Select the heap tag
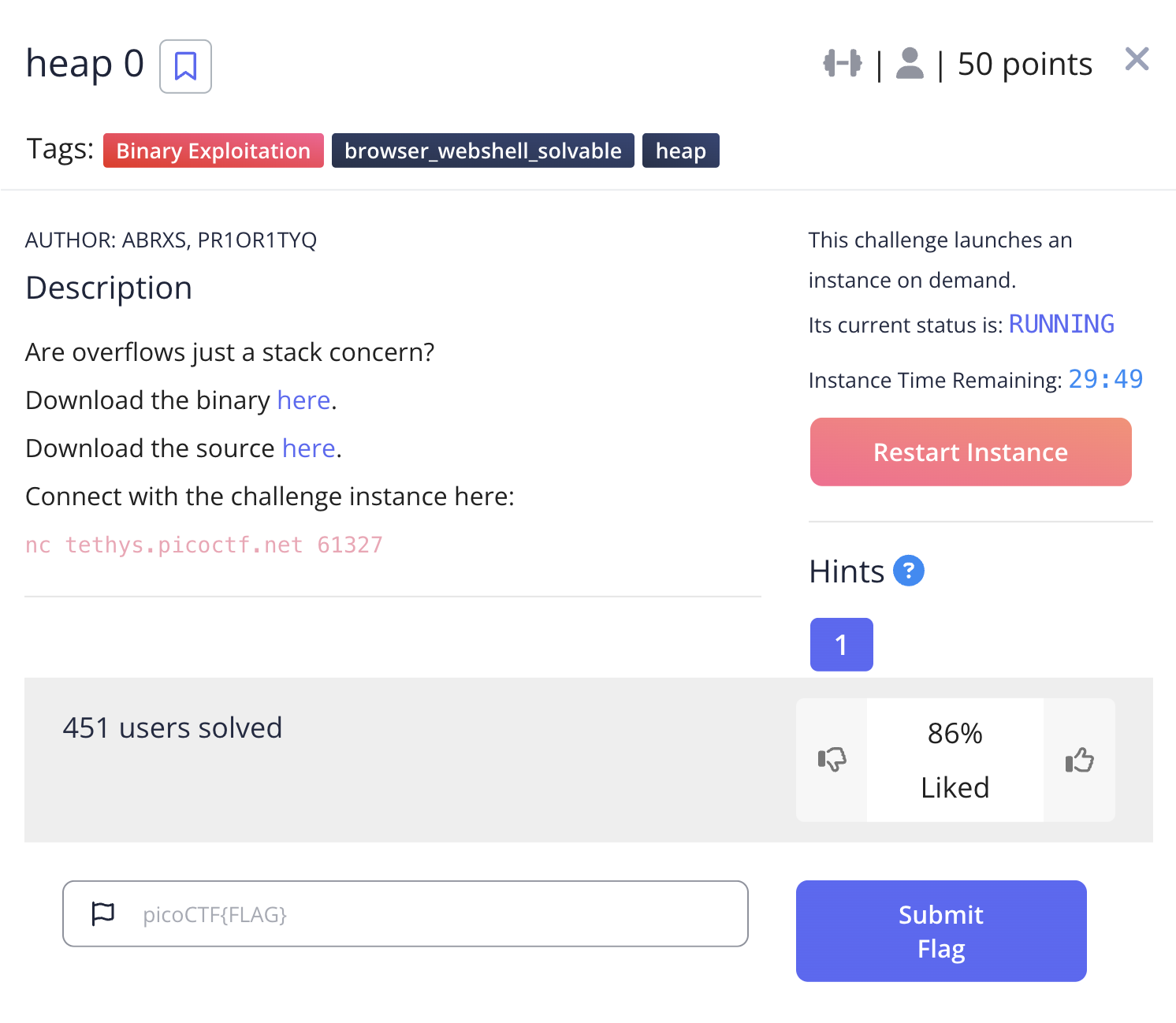 pyautogui.click(x=680, y=151)
